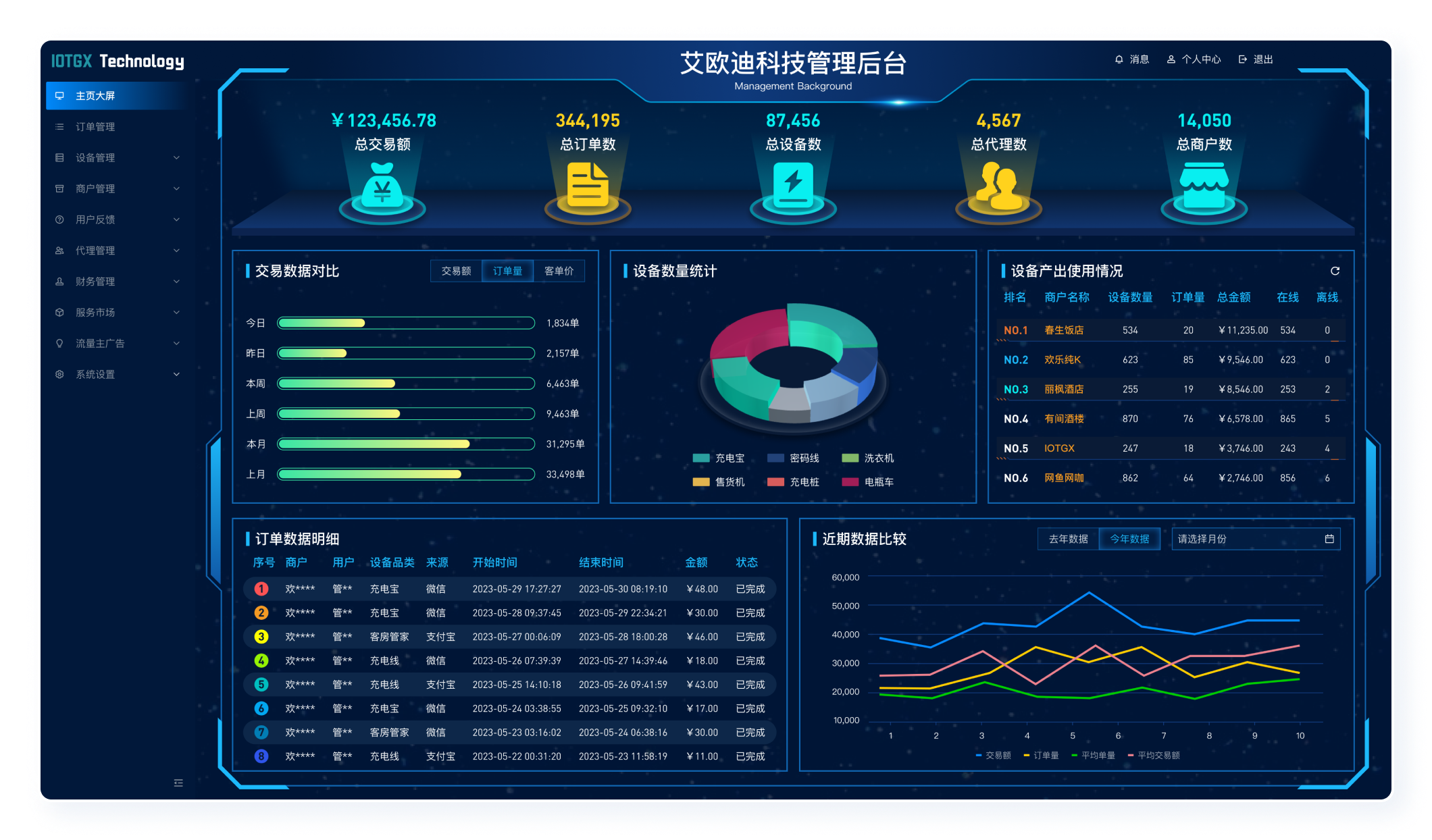This screenshot has width=1432, height=840.
Task: Open 订单管理 in the sidebar
Action: [95, 127]
